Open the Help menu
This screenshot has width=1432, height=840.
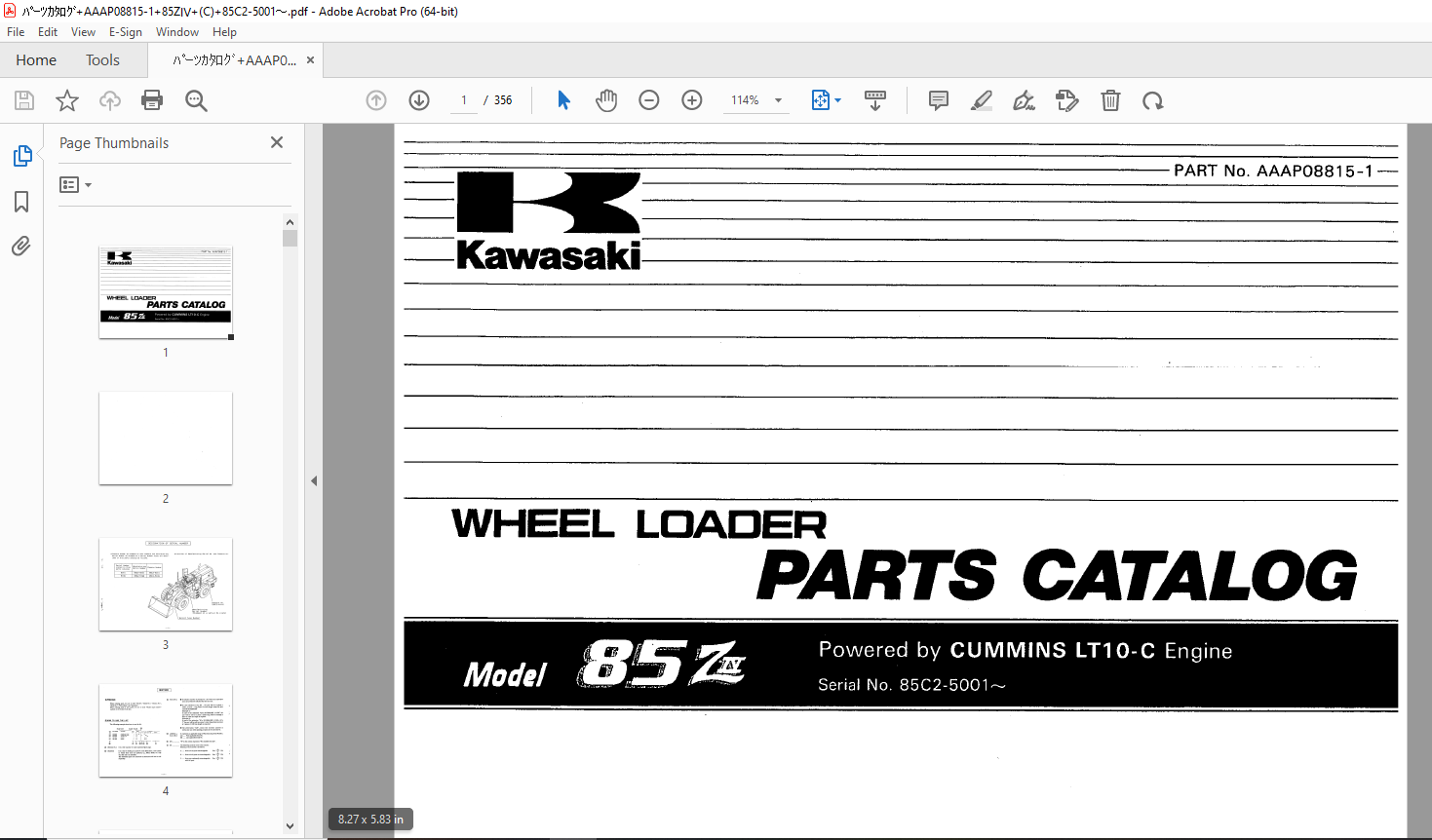pyautogui.click(x=224, y=32)
